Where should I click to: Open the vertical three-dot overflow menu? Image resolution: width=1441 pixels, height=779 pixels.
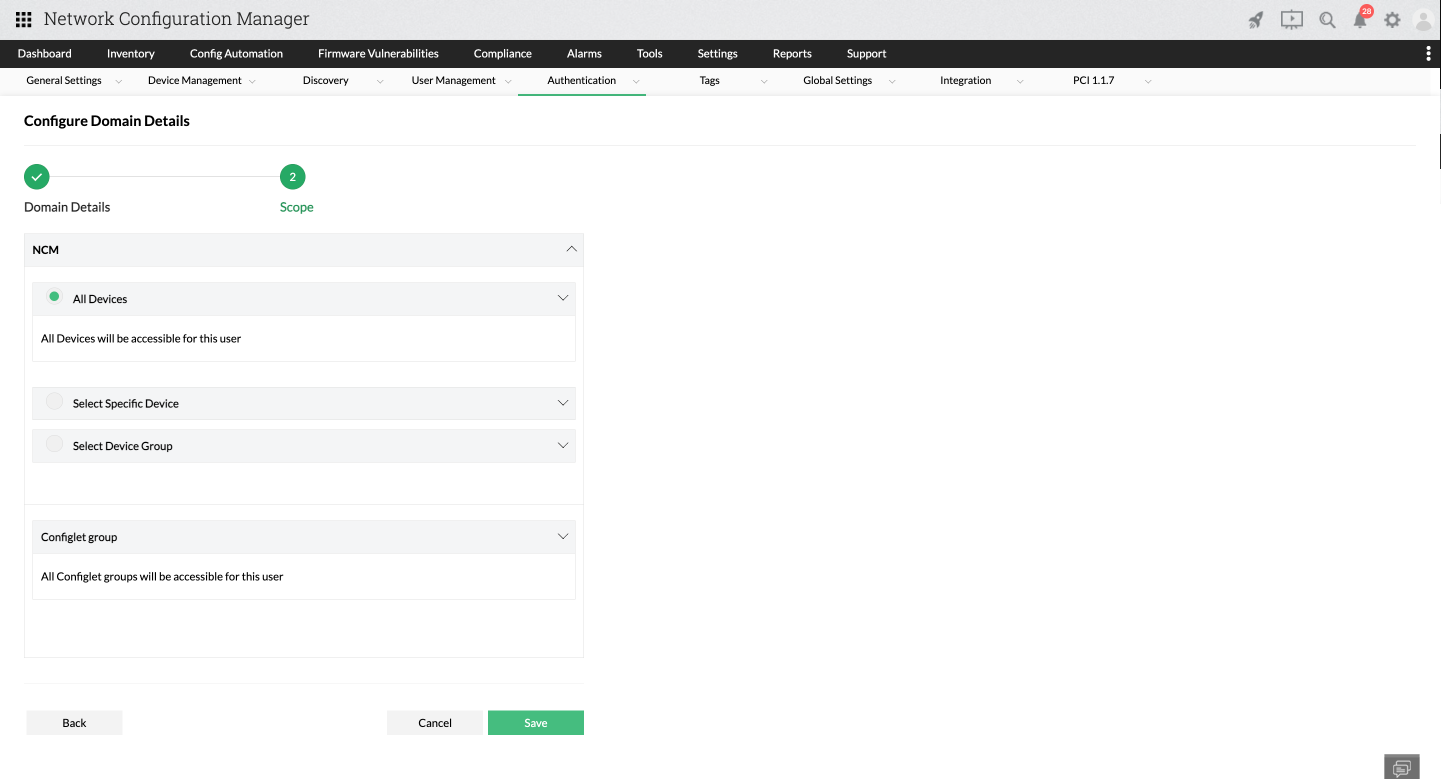(1427, 53)
